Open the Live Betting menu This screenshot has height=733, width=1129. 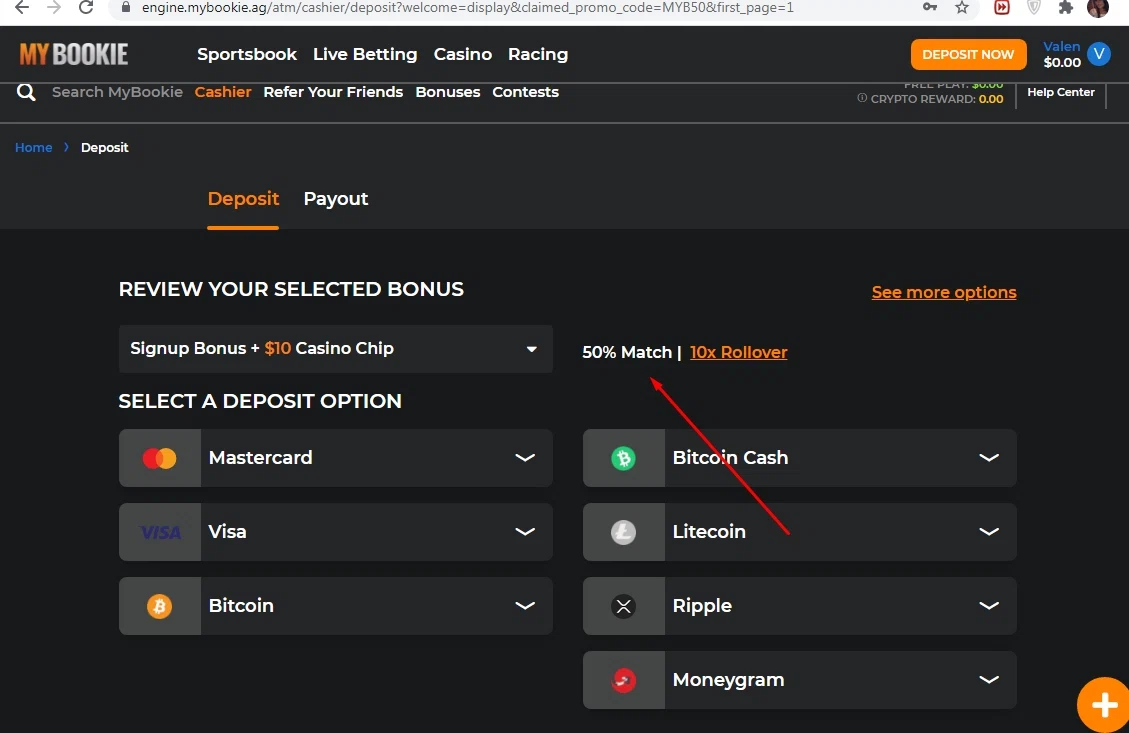pos(365,55)
